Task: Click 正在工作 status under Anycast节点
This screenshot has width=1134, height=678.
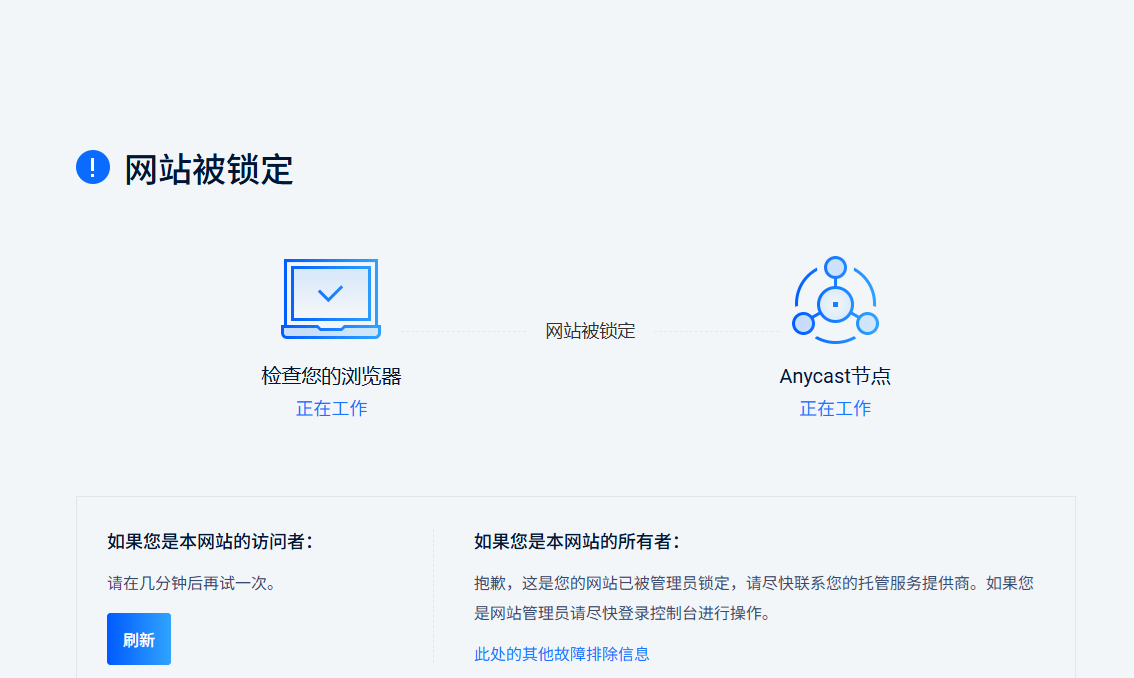Action: tap(835, 408)
